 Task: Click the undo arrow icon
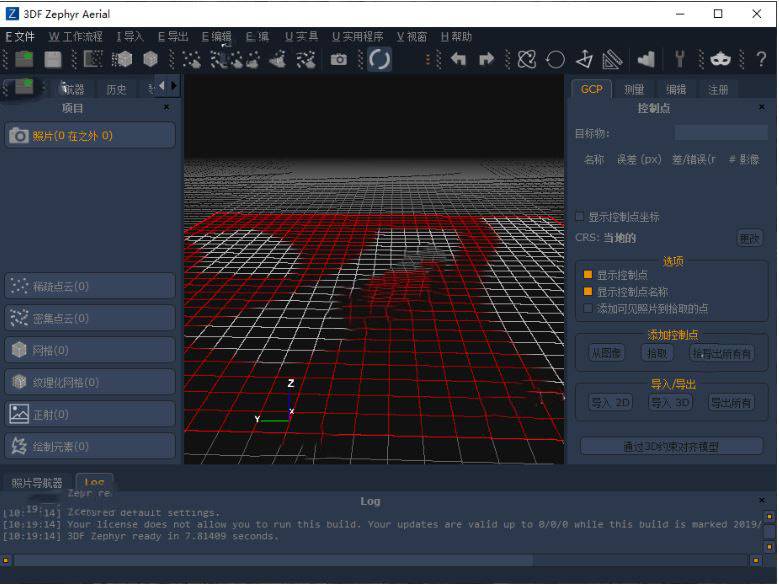[x=458, y=59]
